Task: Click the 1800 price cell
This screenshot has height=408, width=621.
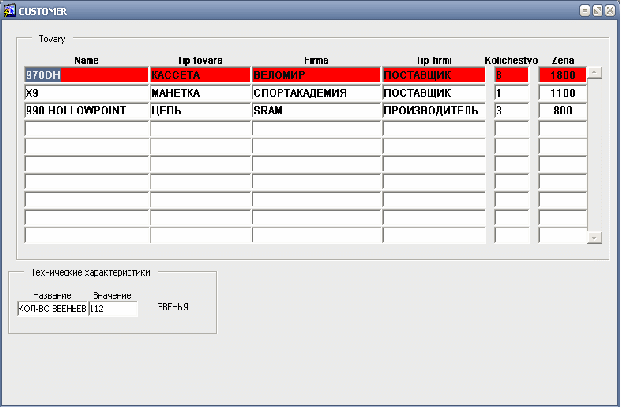Action: [562, 75]
